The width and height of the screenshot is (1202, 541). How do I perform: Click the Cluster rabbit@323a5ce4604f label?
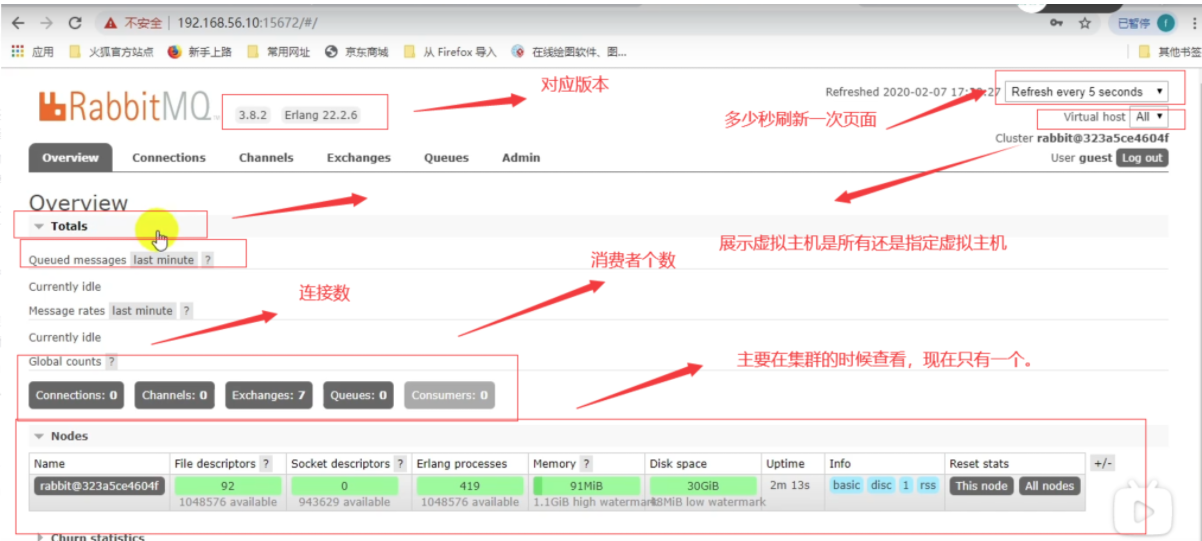(1081, 138)
